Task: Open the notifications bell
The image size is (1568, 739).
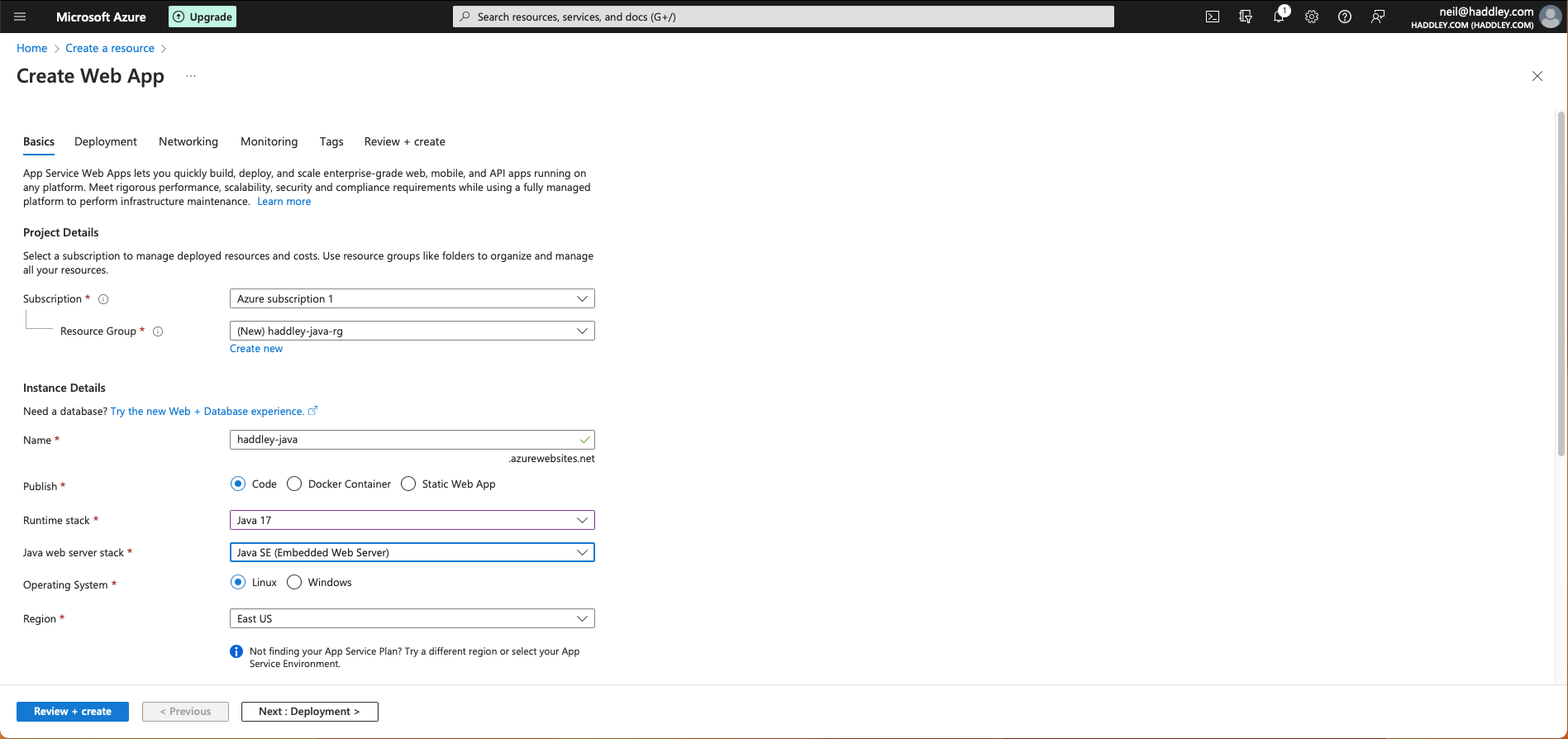Action: [x=1279, y=17]
